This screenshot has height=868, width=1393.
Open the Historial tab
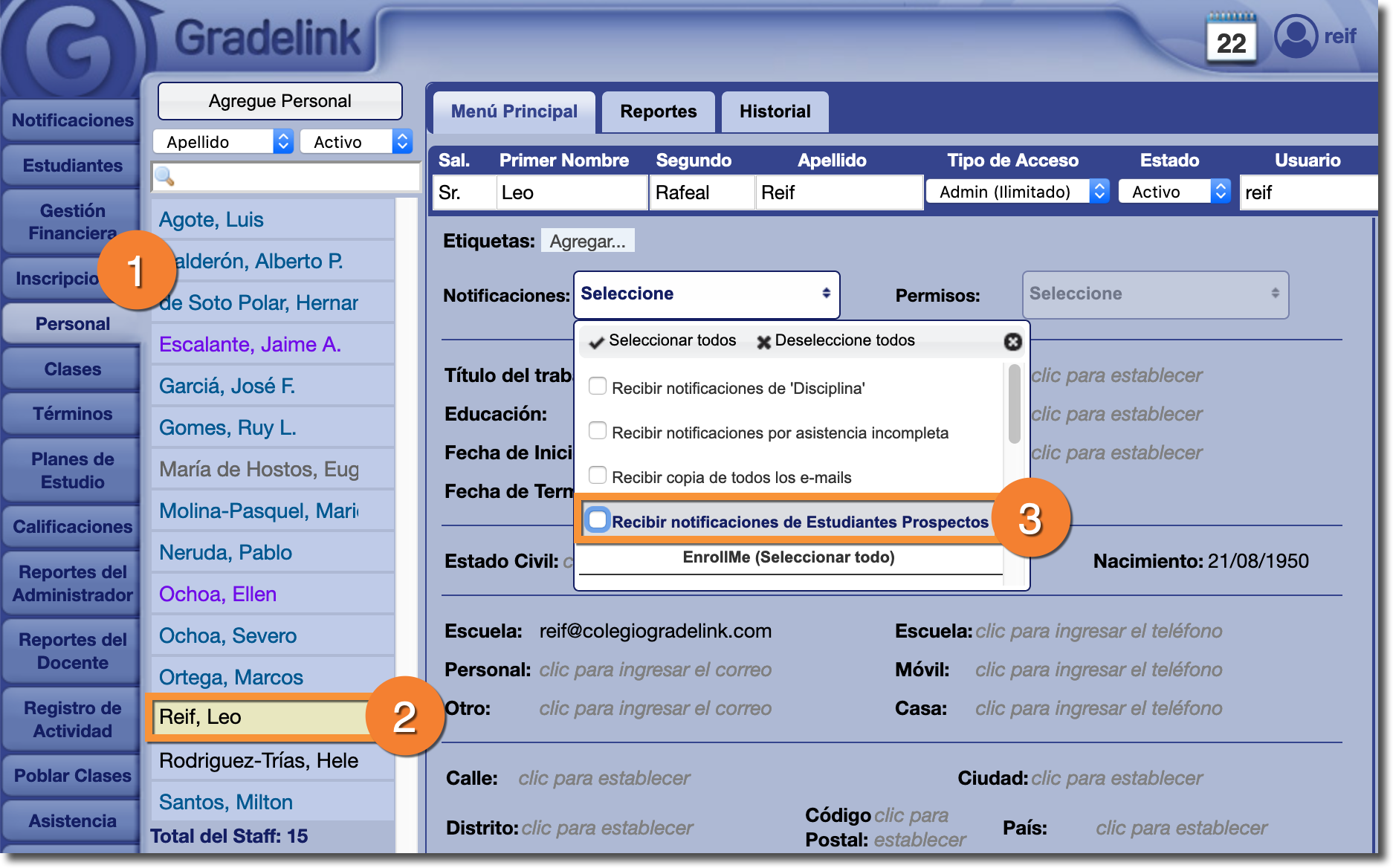pos(775,111)
